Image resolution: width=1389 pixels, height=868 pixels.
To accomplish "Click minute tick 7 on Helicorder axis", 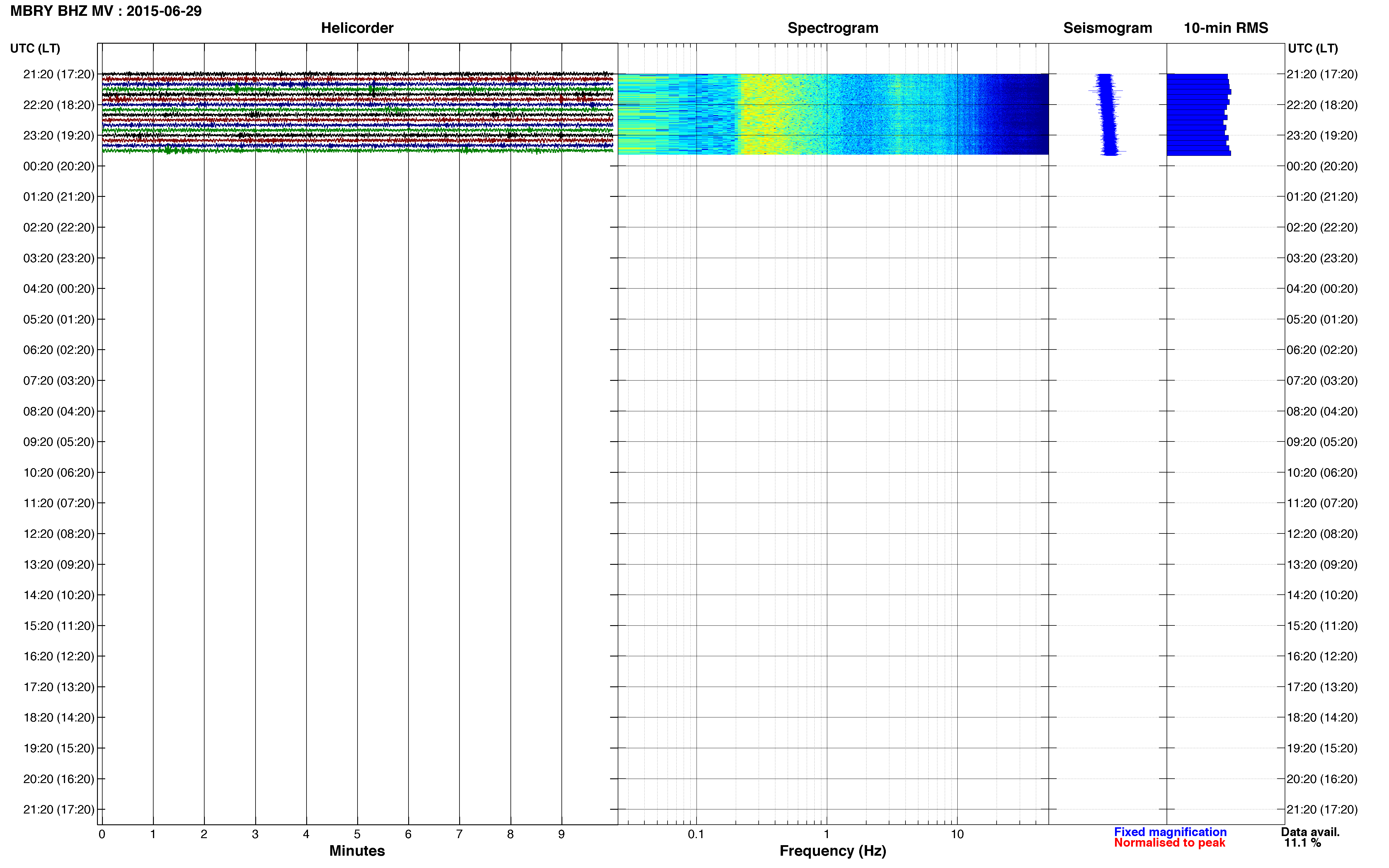I will [459, 834].
